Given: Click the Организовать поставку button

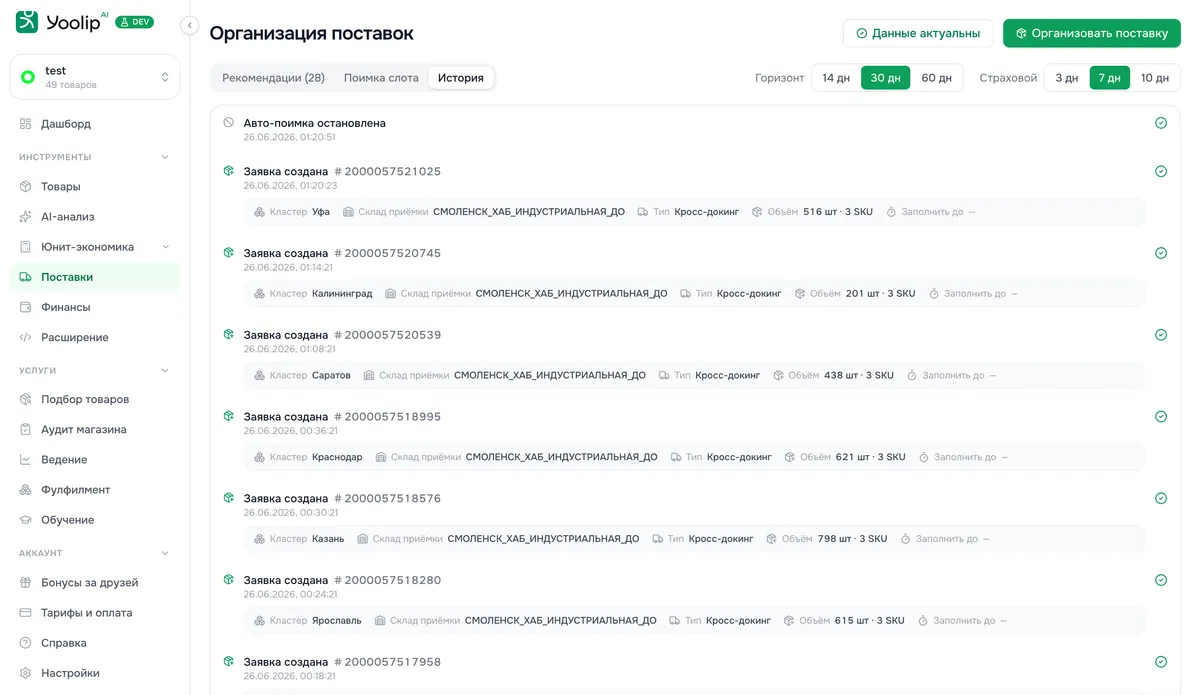Looking at the screenshot, I should point(1092,33).
